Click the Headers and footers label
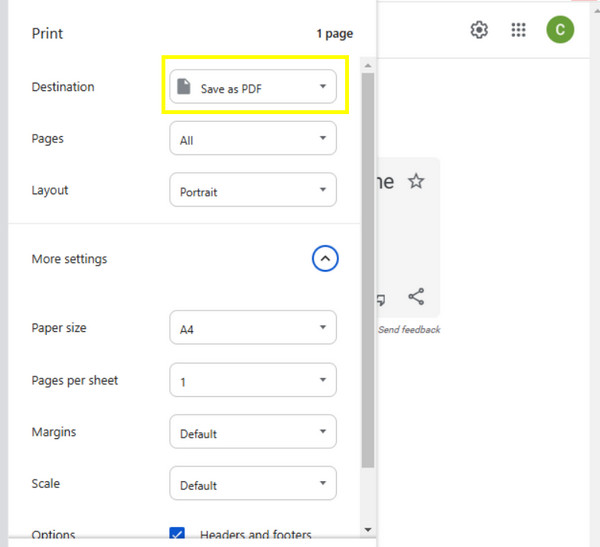This screenshot has height=547, width=600. pos(255,535)
